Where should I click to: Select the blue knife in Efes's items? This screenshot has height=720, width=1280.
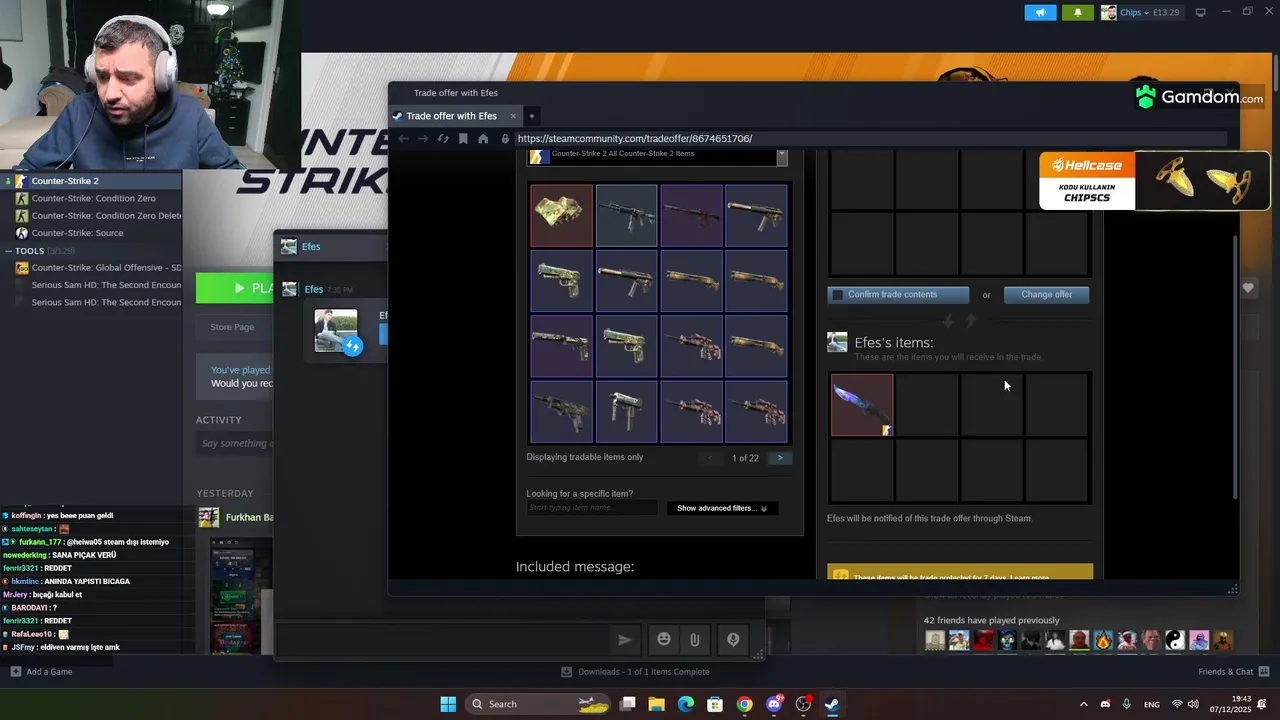click(862, 405)
